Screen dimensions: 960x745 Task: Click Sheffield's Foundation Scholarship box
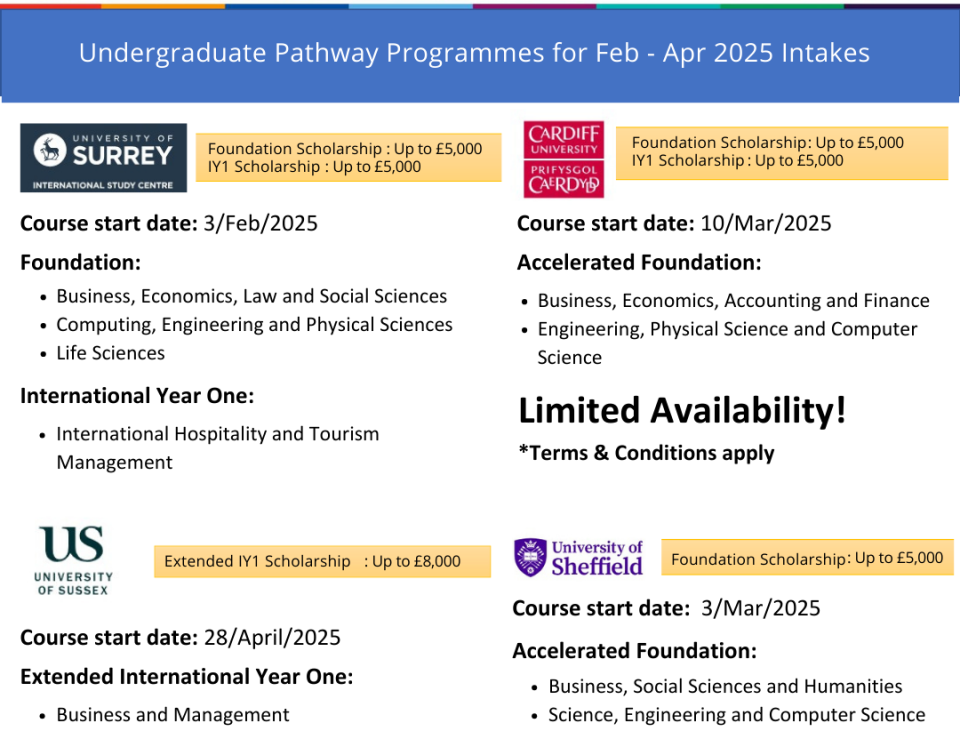pyautogui.click(x=807, y=558)
